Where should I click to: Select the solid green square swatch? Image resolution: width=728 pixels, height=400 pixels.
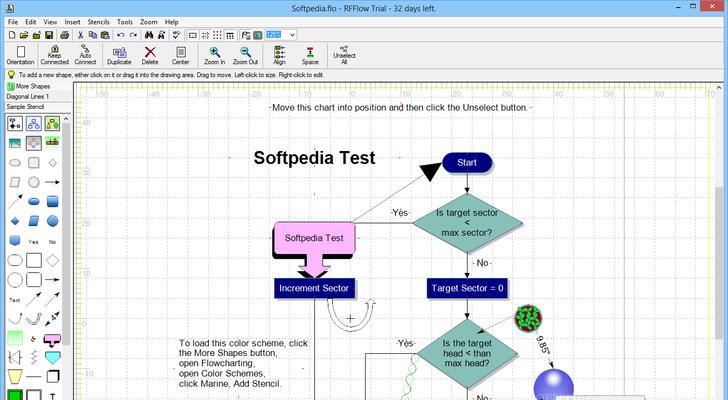click(15, 395)
